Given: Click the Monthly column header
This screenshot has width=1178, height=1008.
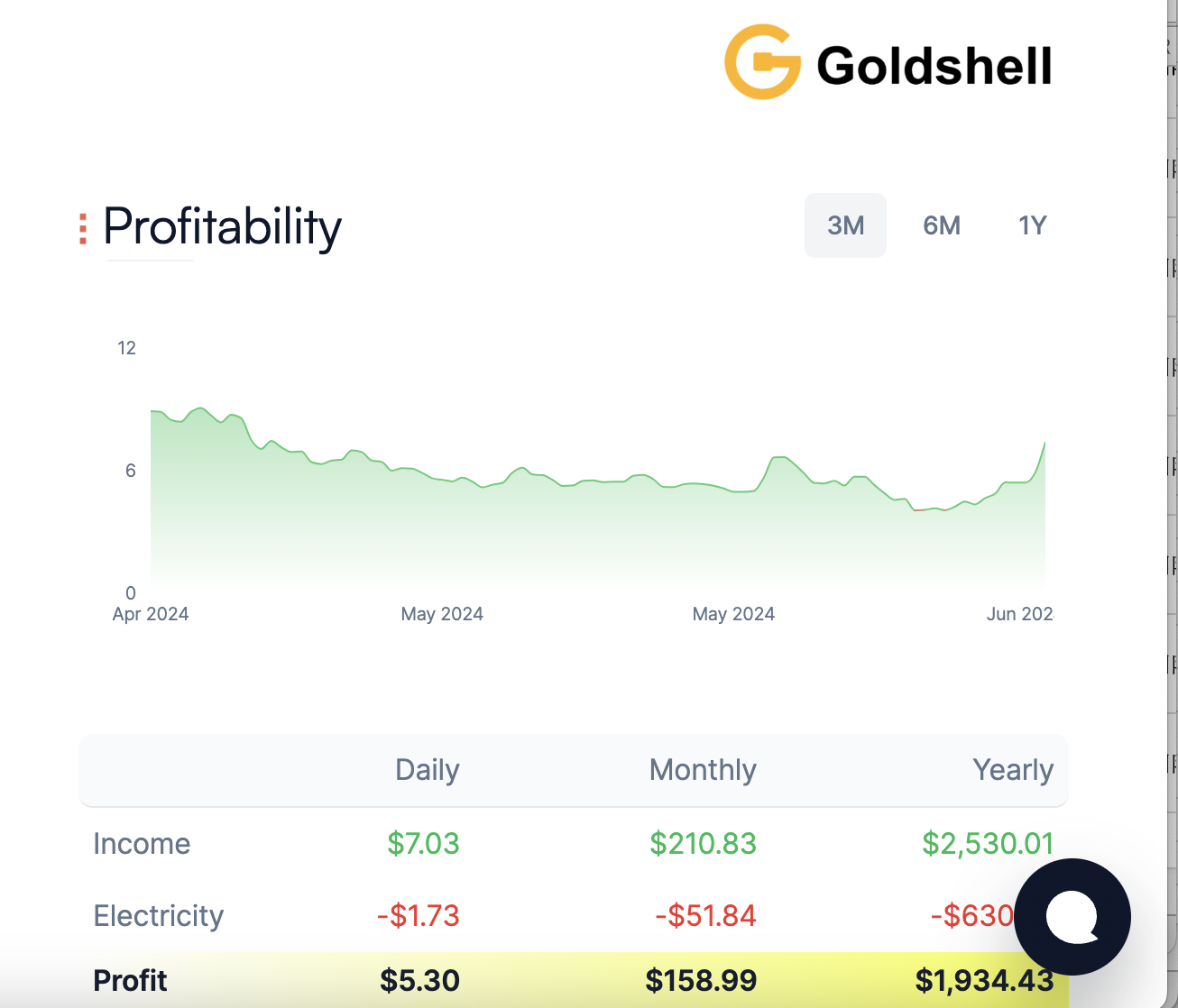Looking at the screenshot, I should pos(702,770).
